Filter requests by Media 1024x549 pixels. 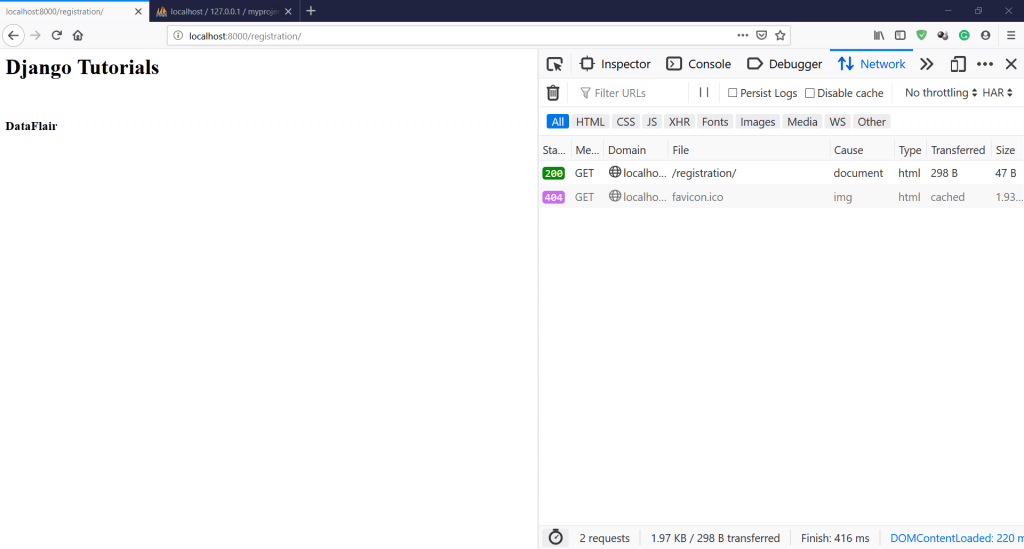point(802,122)
